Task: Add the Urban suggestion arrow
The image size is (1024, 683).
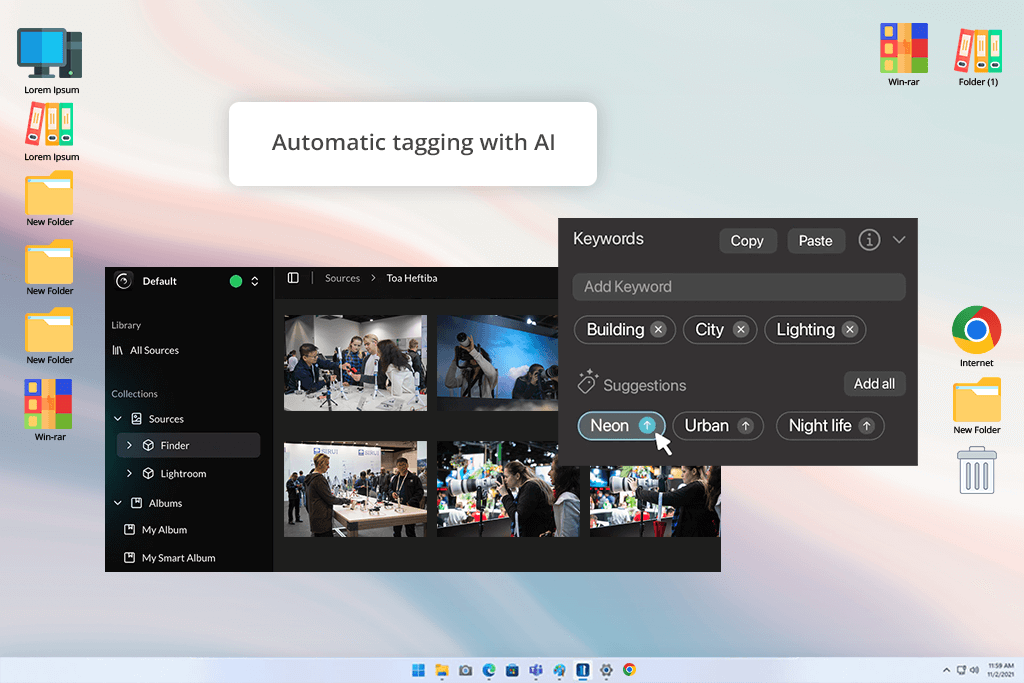Action: tap(745, 426)
